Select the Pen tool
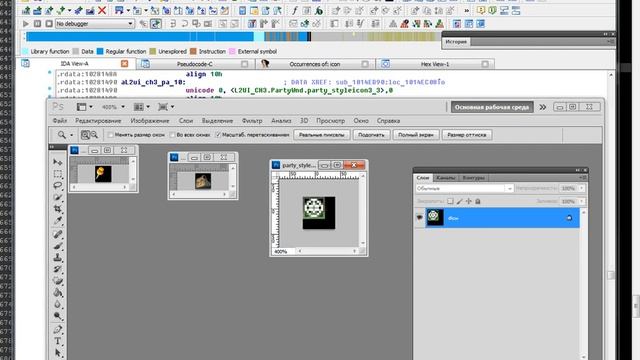The height and width of the screenshot is (360, 640). click(x=58, y=329)
